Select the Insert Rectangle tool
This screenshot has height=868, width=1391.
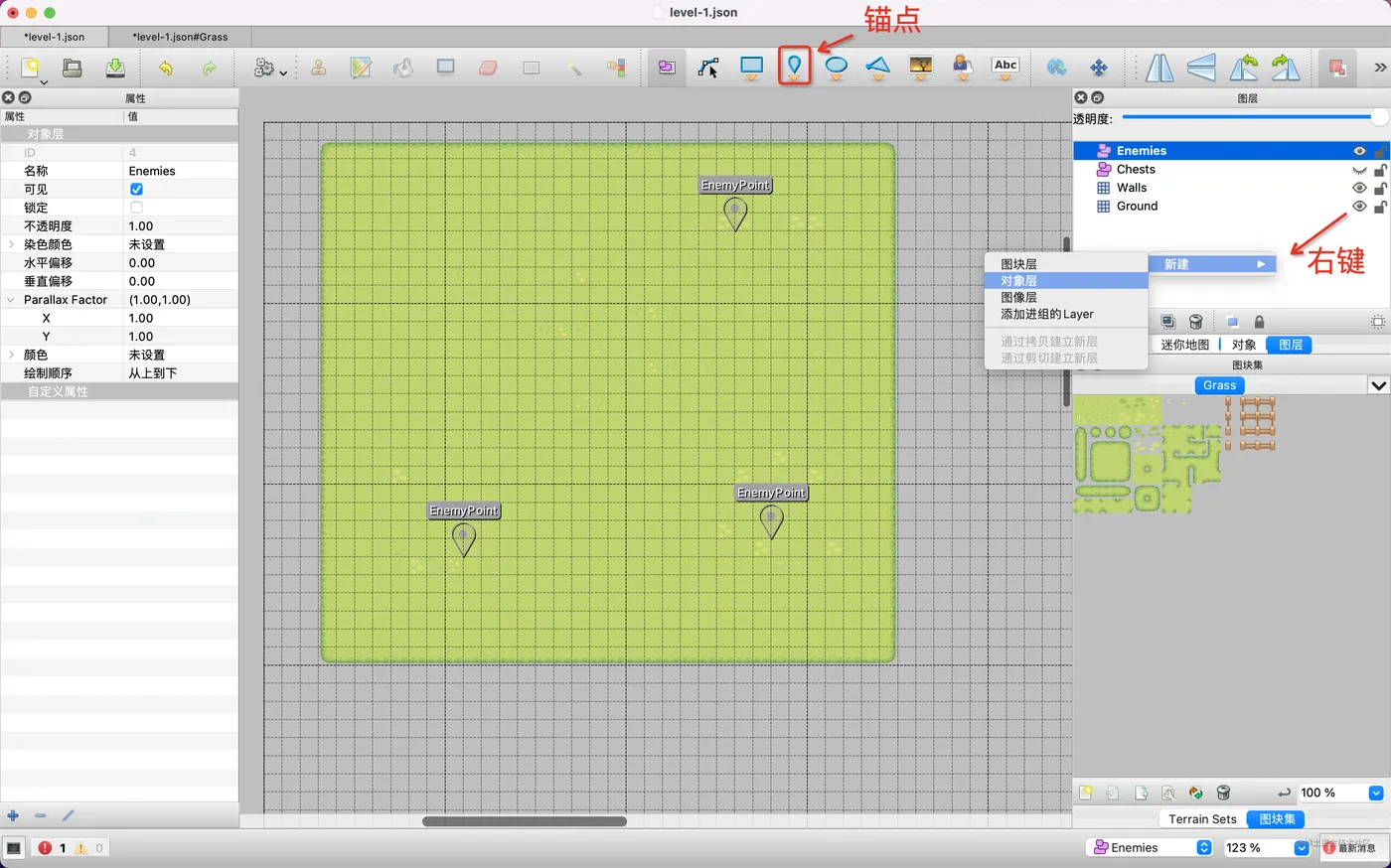point(752,67)
